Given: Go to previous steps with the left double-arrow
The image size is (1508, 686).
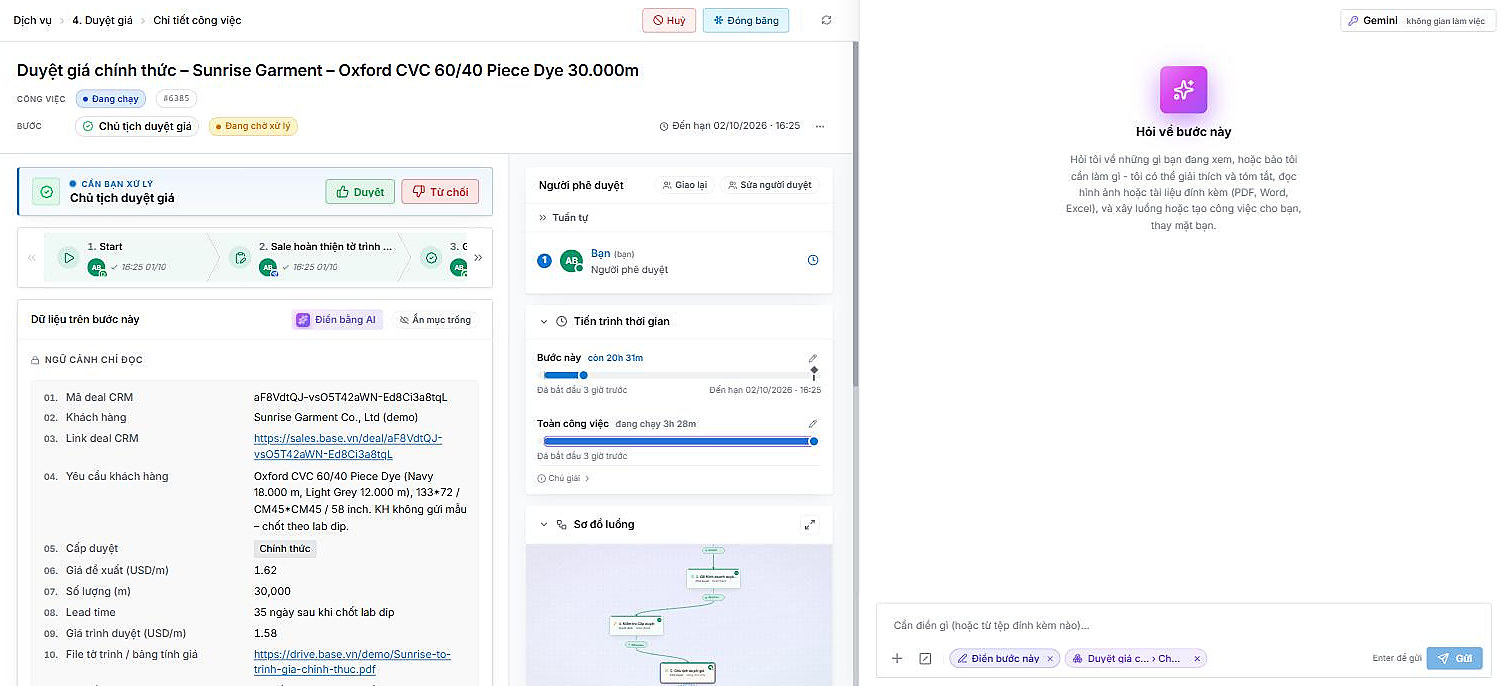Looking at the screenshot, I should pos(32,257).
